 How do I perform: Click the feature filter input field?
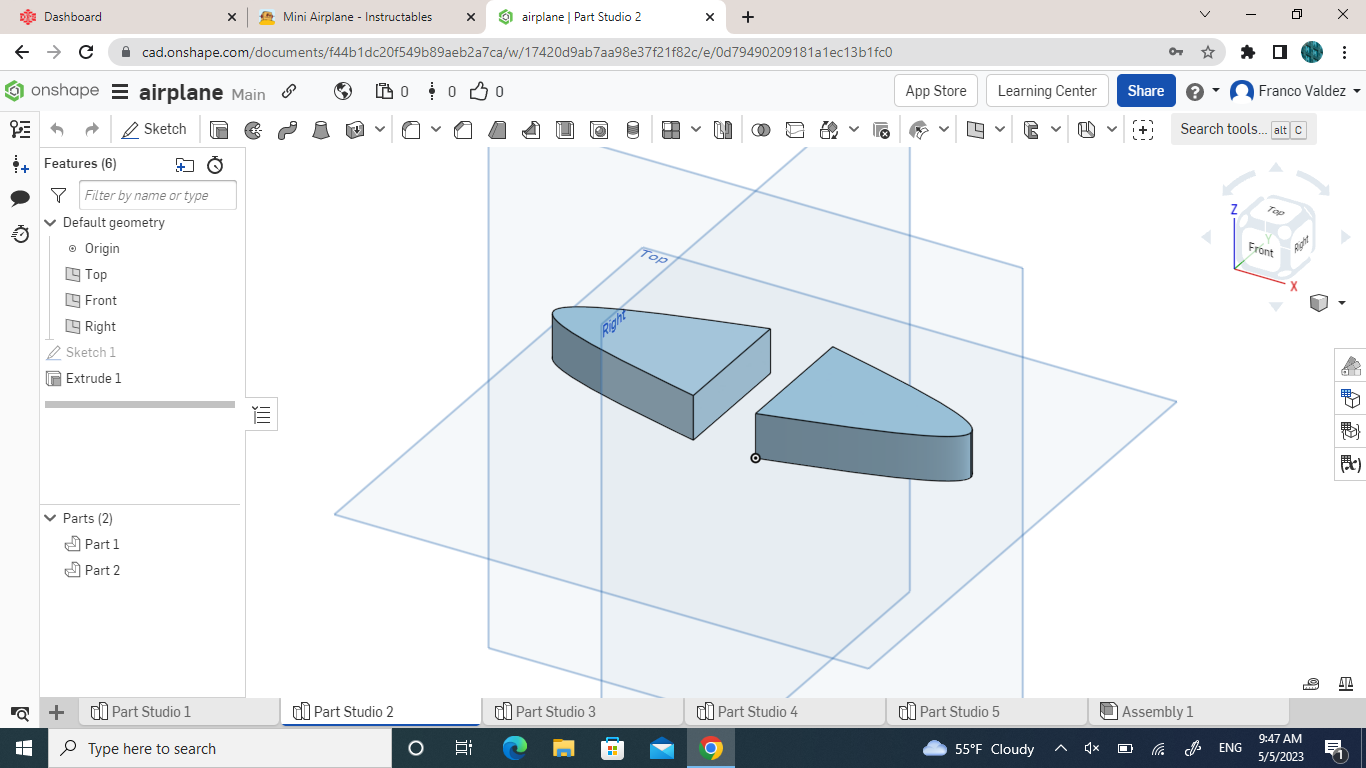(157, 195)
